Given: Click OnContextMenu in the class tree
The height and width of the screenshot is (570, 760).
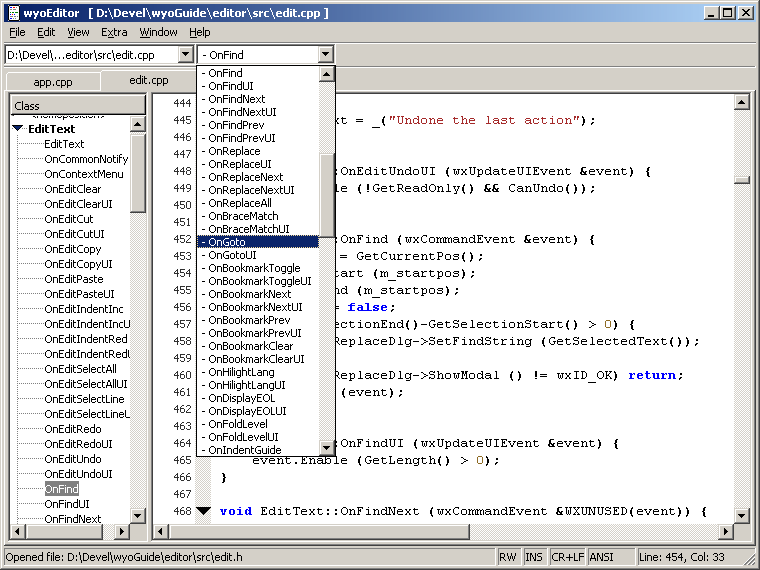Looking at the screenshot, I should coord(84,174).
